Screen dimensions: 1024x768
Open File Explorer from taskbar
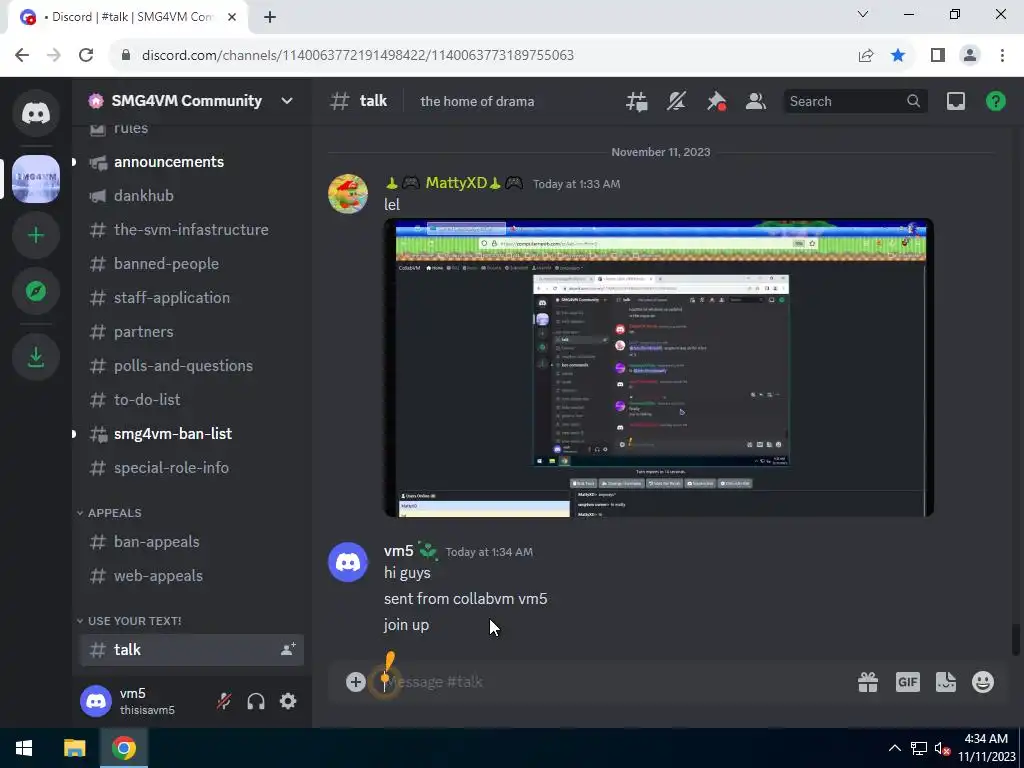point(74,748)
